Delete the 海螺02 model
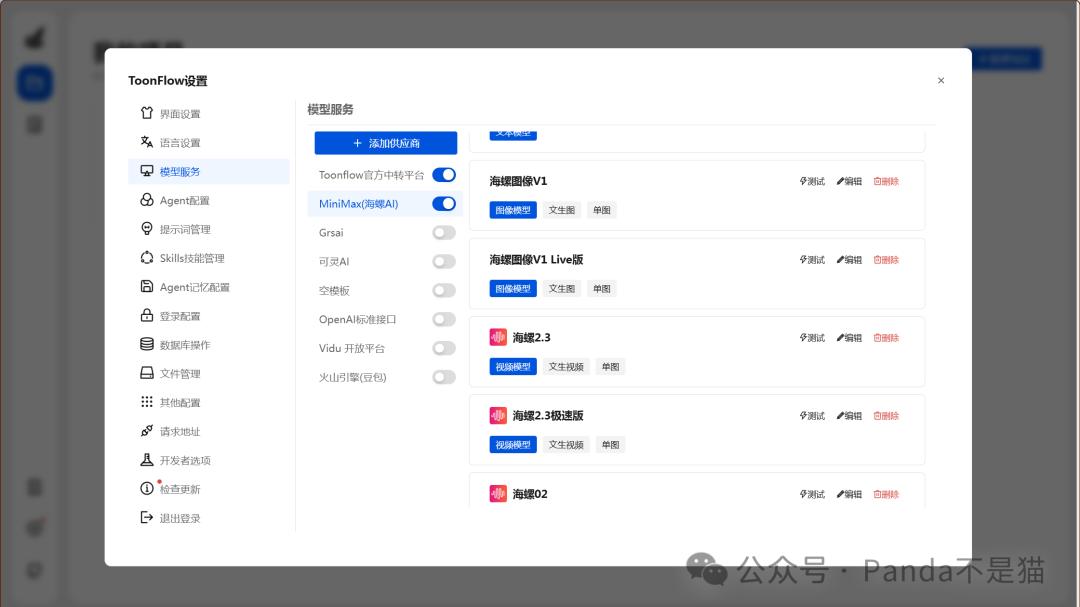The width and height of the screenshot is (1080, 607). 886,494
